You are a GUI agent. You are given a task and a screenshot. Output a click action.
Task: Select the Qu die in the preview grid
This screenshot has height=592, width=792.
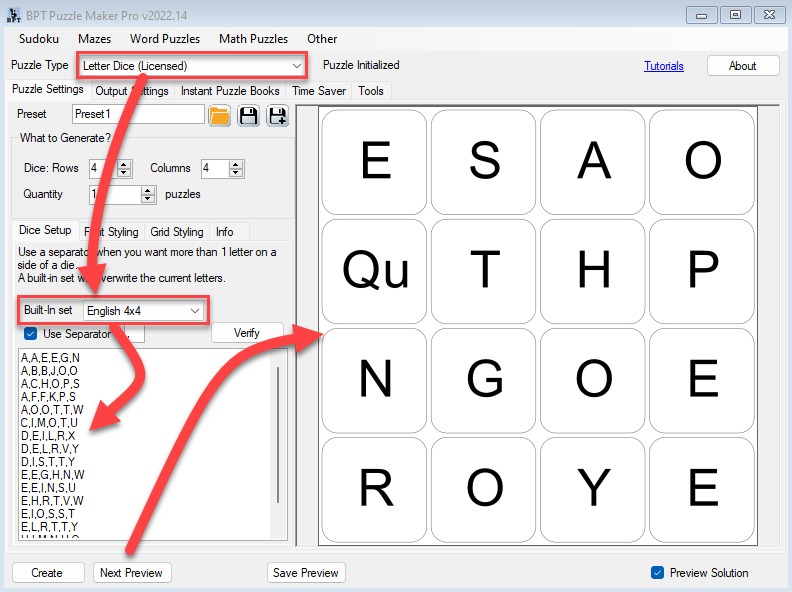point(375,268)
